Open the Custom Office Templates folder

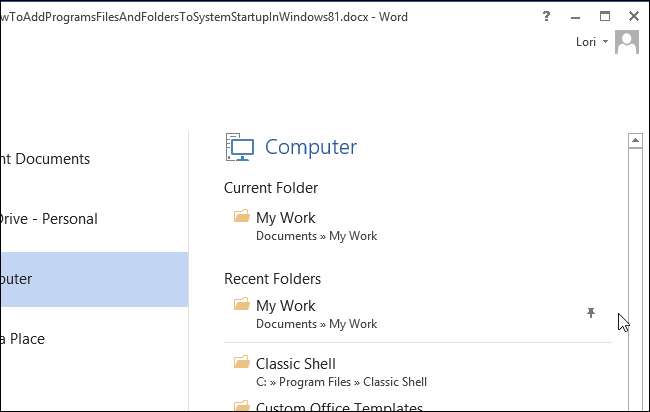[339, 407]
